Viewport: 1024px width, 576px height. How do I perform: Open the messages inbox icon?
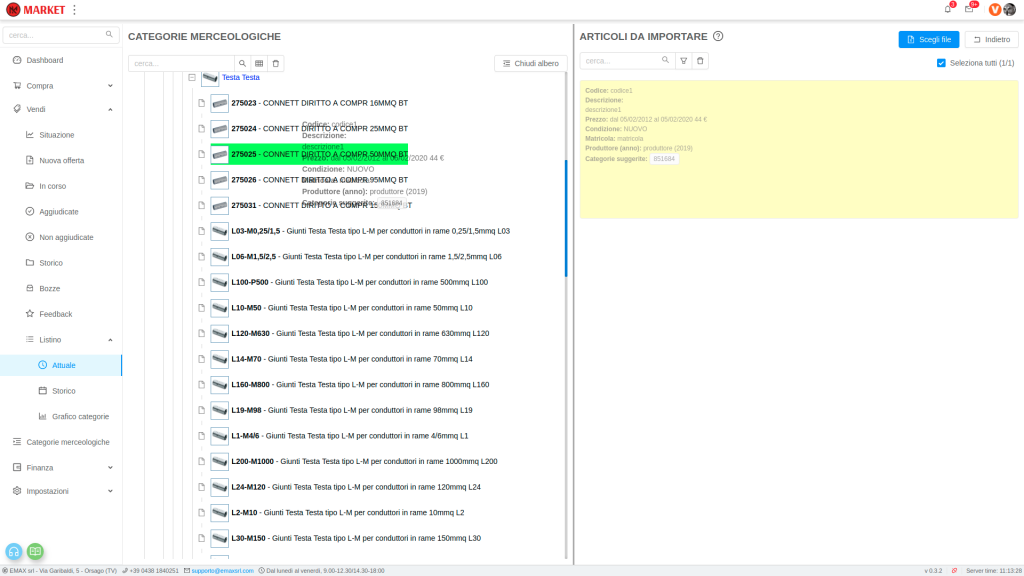tap(968, 9)
